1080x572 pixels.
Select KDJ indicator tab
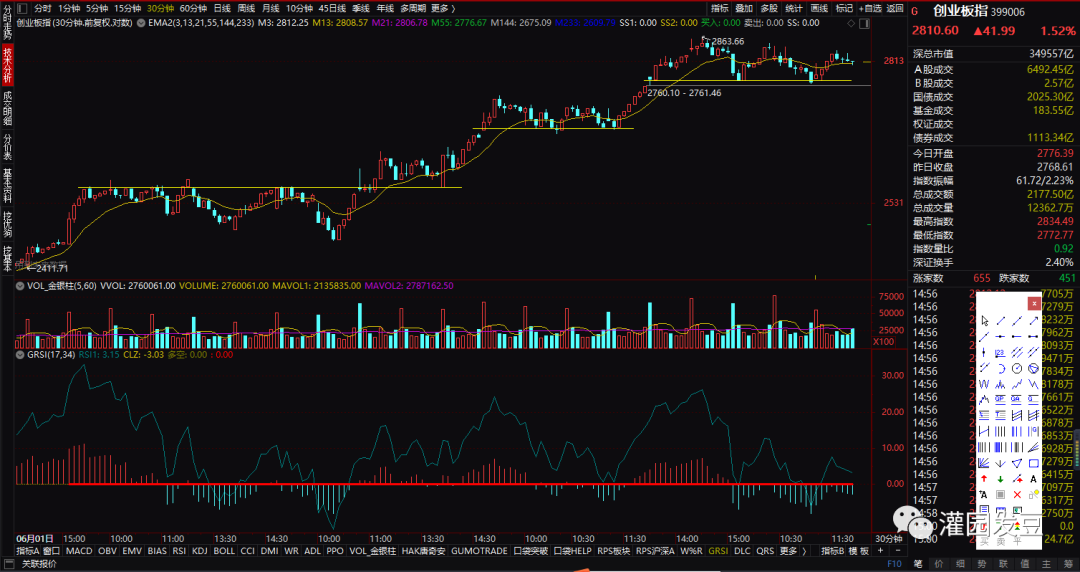[x=200, y=551]
